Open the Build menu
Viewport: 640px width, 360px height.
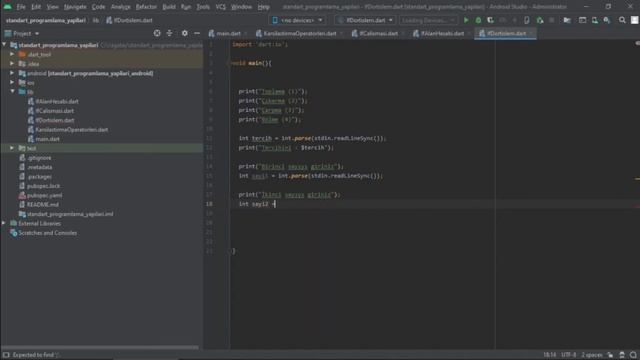tap(169, 7)
